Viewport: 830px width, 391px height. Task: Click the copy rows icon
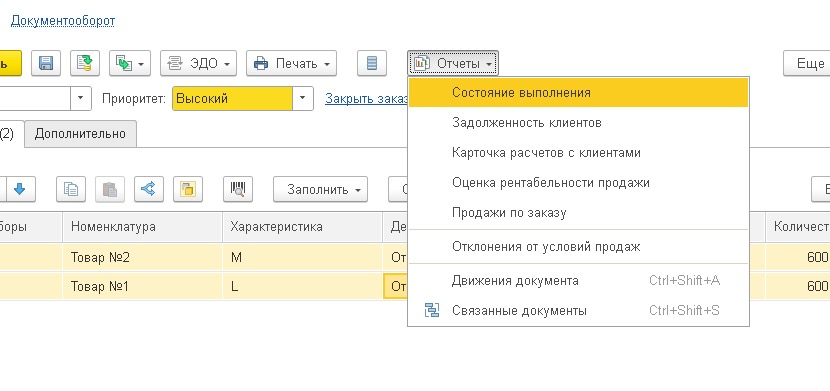71,189
